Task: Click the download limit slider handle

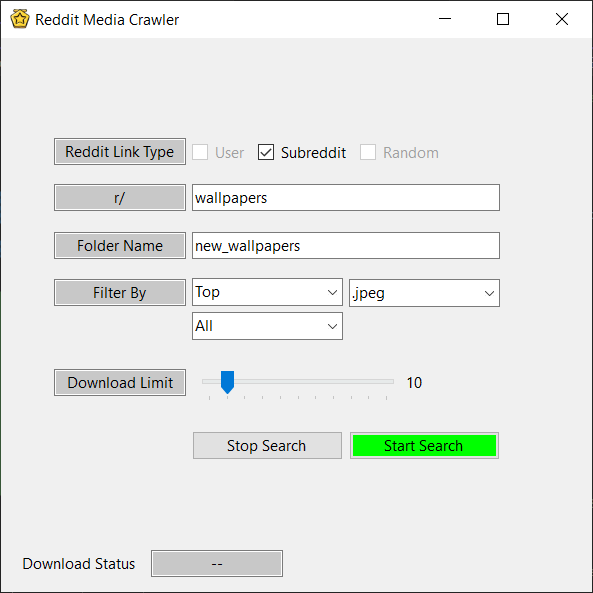Action: click(x=227, y=382)
